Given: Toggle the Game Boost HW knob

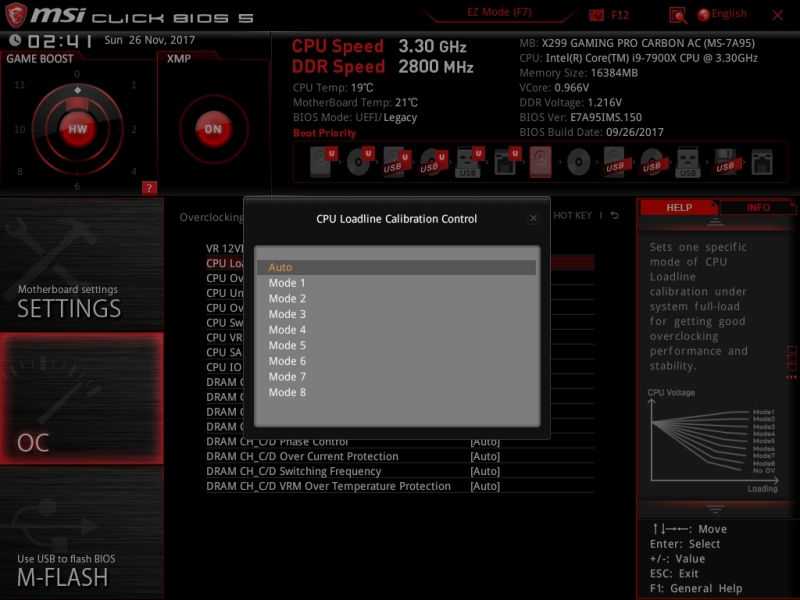Looking at the screenshot, I should point(78,129).
